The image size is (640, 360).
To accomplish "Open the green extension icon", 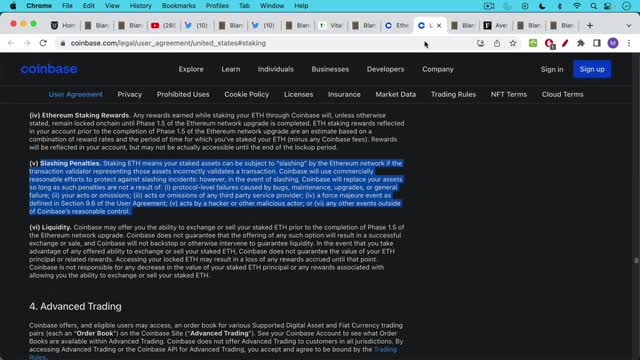I will pos(533,43).
